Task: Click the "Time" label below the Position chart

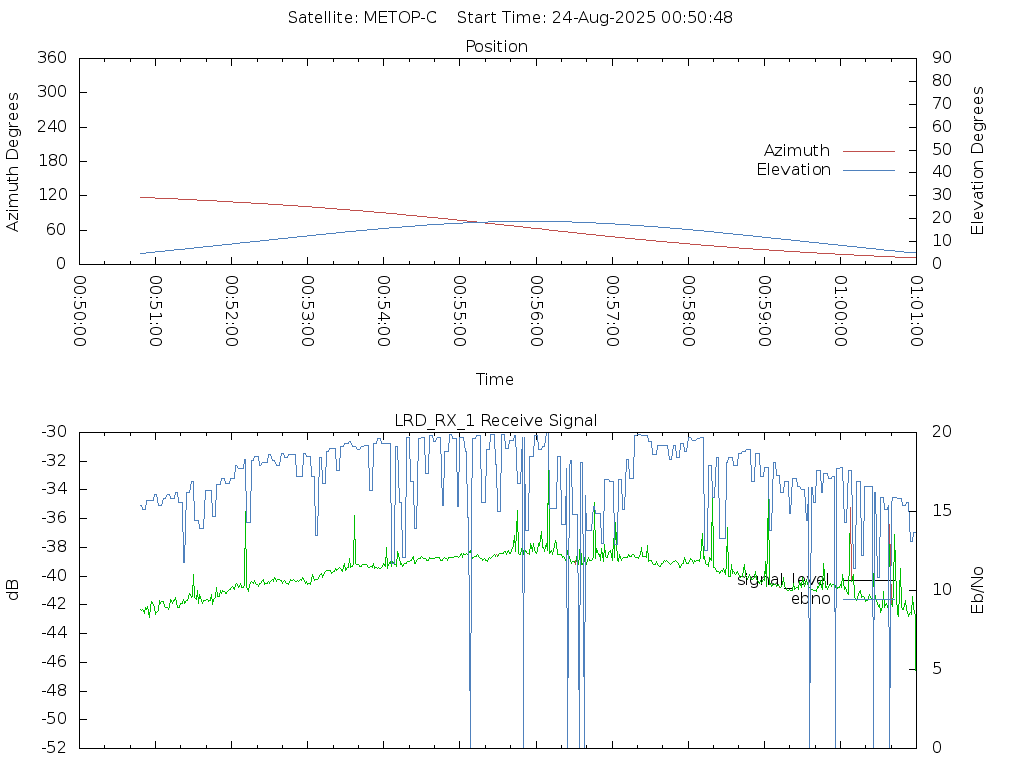Action: [x=494, y=379]
